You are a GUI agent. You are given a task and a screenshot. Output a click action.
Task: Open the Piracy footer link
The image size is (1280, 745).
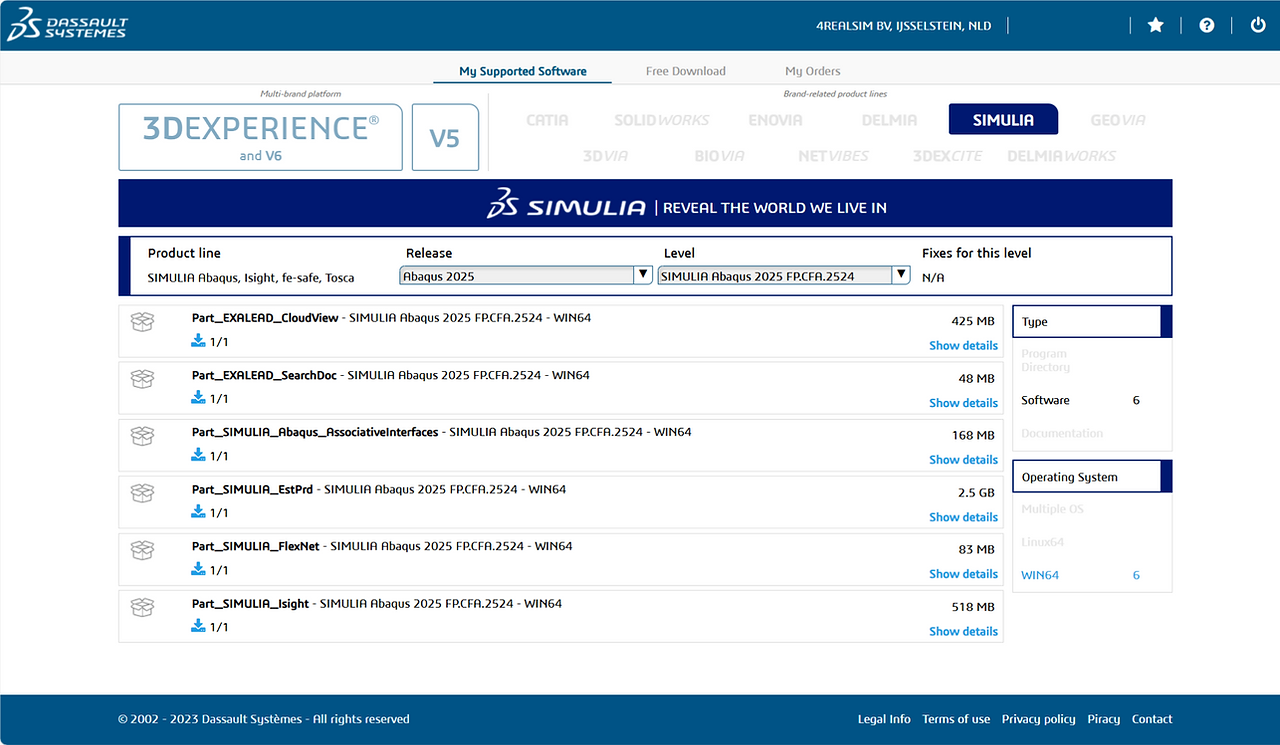pyautogui.click(x=1104, y=719)
